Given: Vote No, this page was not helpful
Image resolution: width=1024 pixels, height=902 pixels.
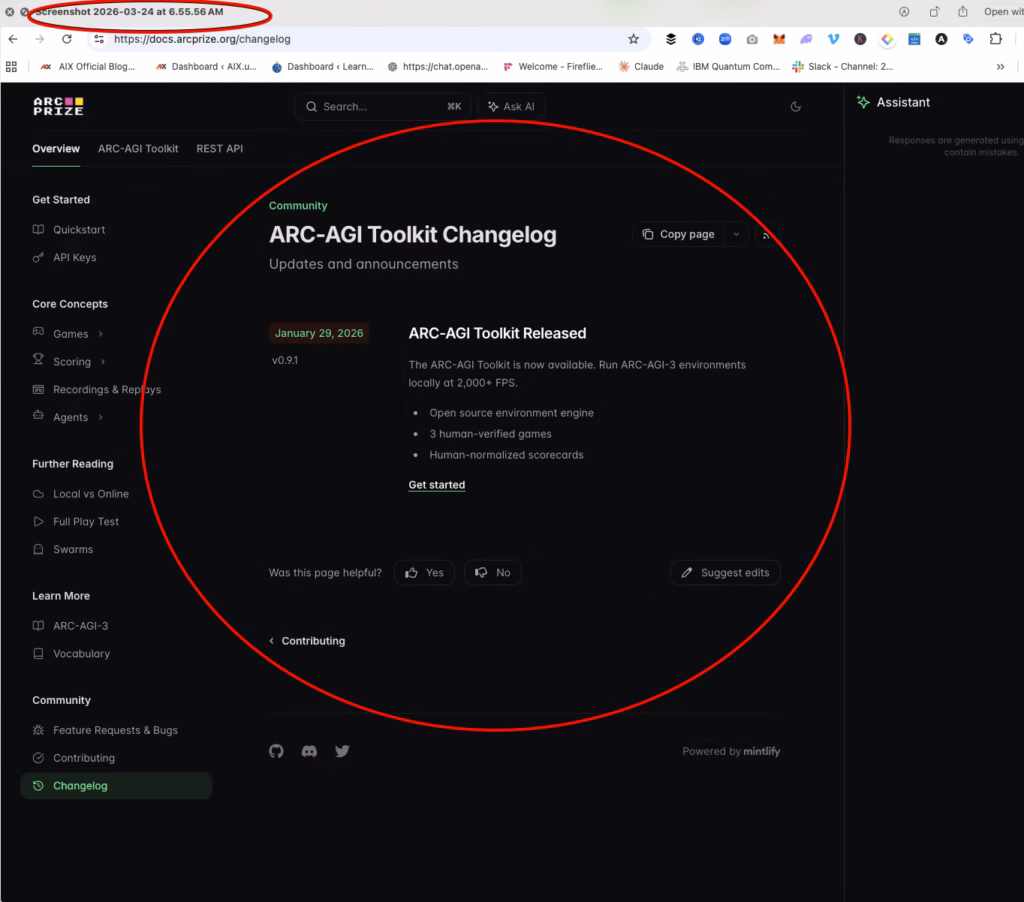Looking at the screenshot, I should pos(493,573).
